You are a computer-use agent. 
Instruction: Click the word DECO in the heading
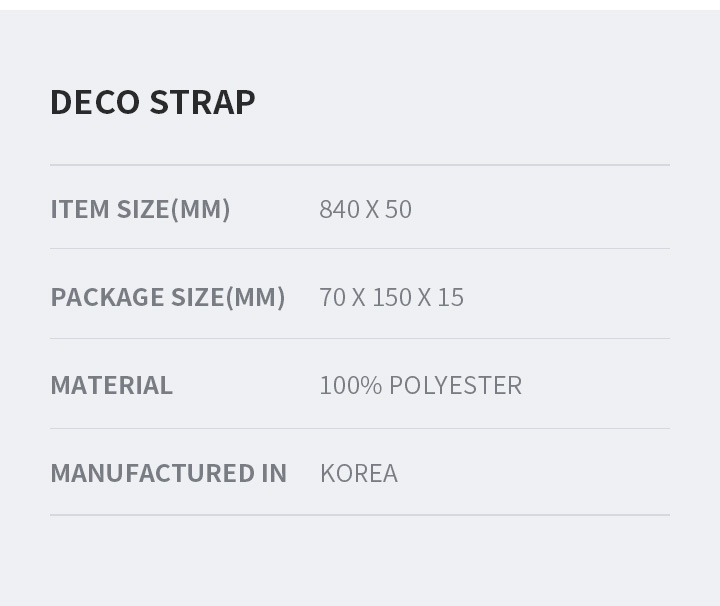[95, 102]
